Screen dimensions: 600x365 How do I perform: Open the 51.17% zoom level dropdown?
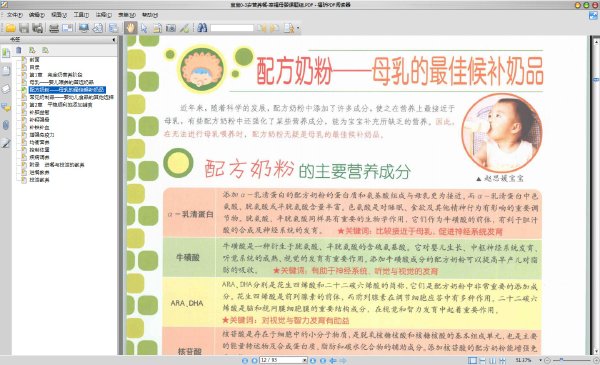[540, 360]
